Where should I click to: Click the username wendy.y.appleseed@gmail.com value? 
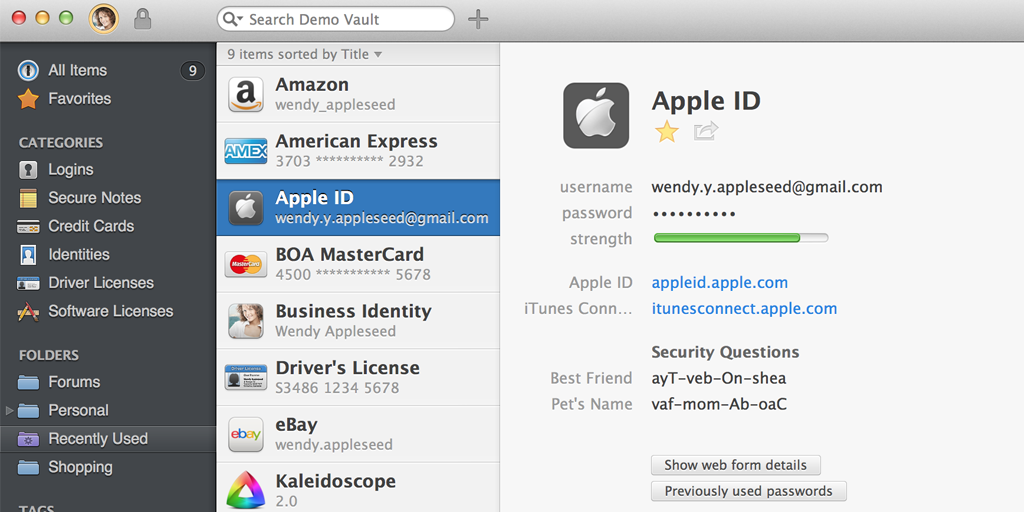pyautogui.click(x=767, y=187)
